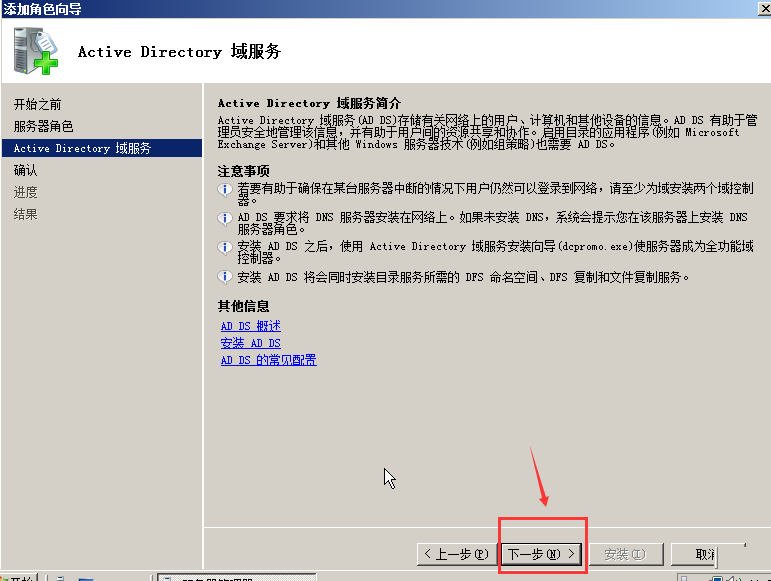Click the Next step (下一步) button

pos(541,554)
